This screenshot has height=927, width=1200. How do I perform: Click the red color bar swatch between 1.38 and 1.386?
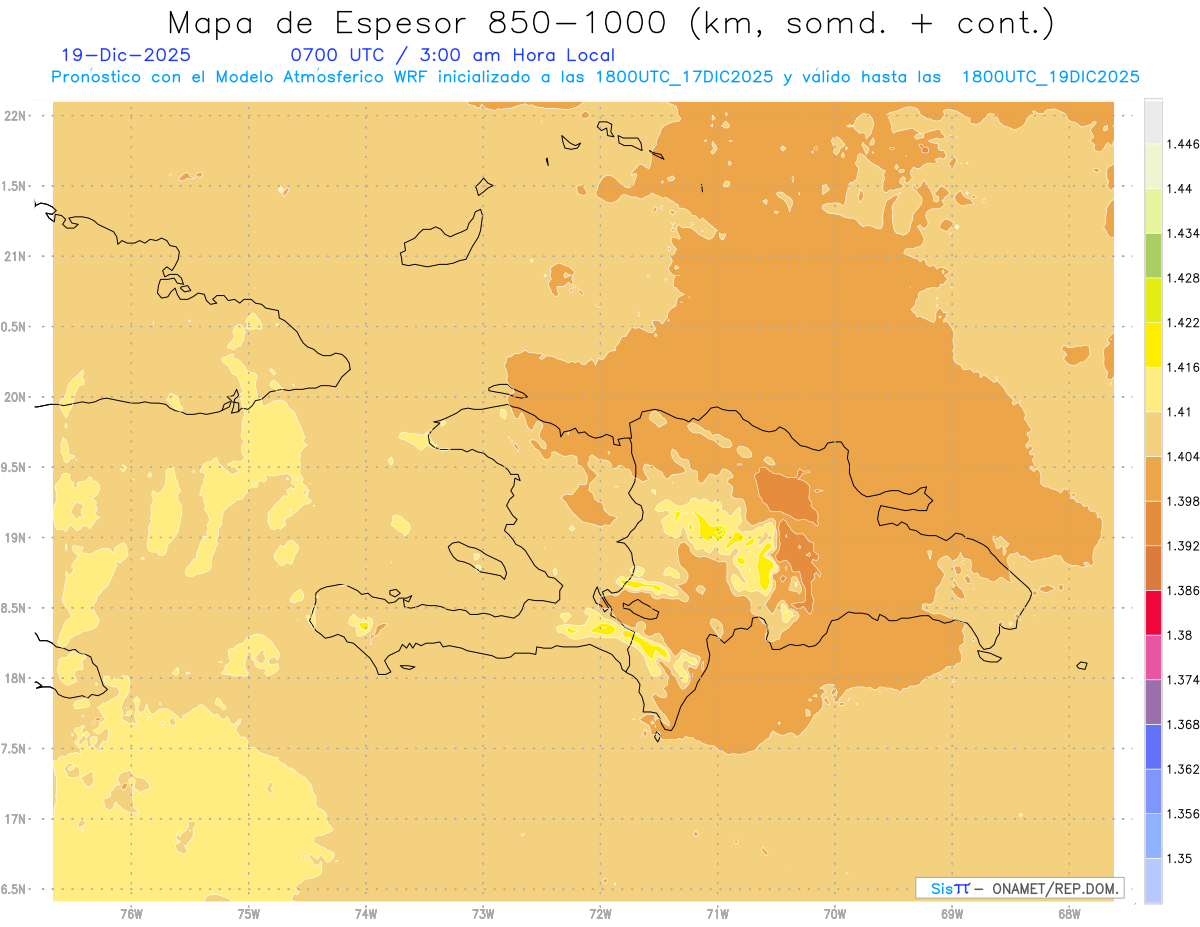tap(1153, 613)
